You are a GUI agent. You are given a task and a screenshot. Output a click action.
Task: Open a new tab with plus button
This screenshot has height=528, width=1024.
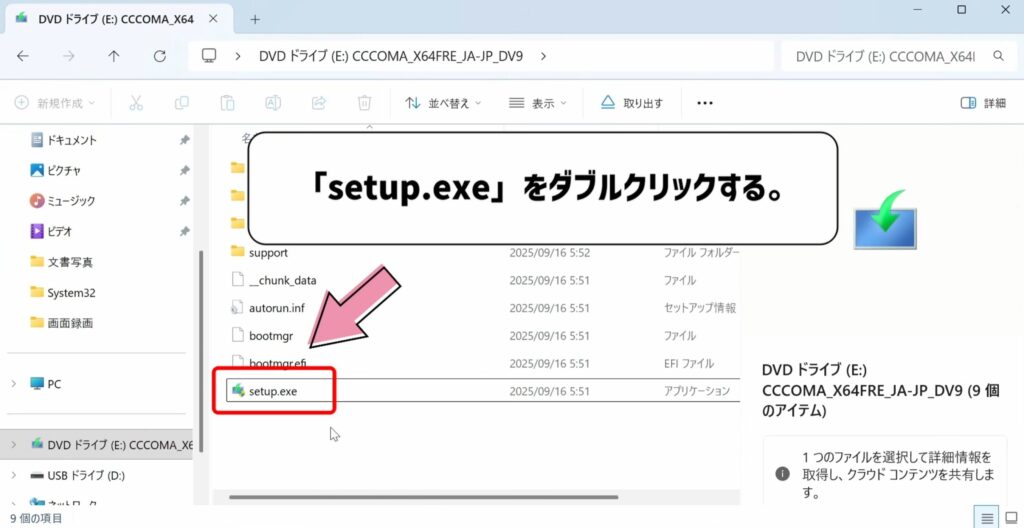pos(255,20)
